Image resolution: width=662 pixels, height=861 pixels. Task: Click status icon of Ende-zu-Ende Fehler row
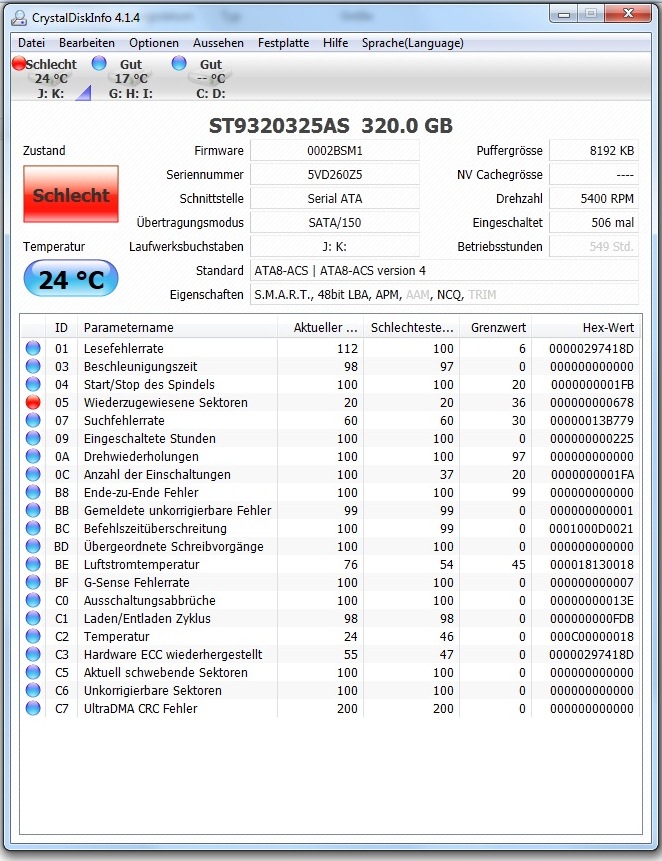pyautogui.click(x=33, y=493)
